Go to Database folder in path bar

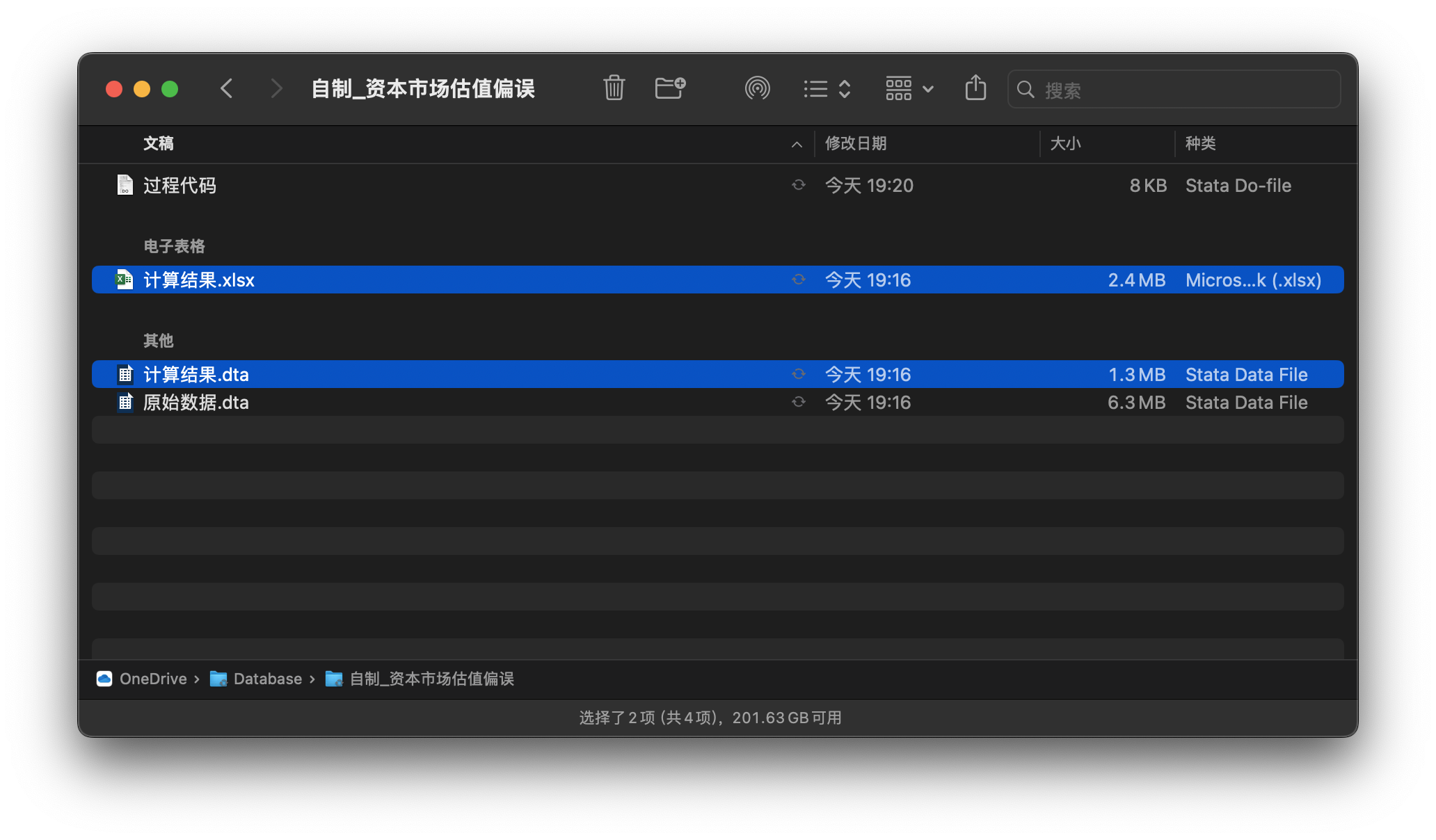pyautogui.click(x=267, y=679)
